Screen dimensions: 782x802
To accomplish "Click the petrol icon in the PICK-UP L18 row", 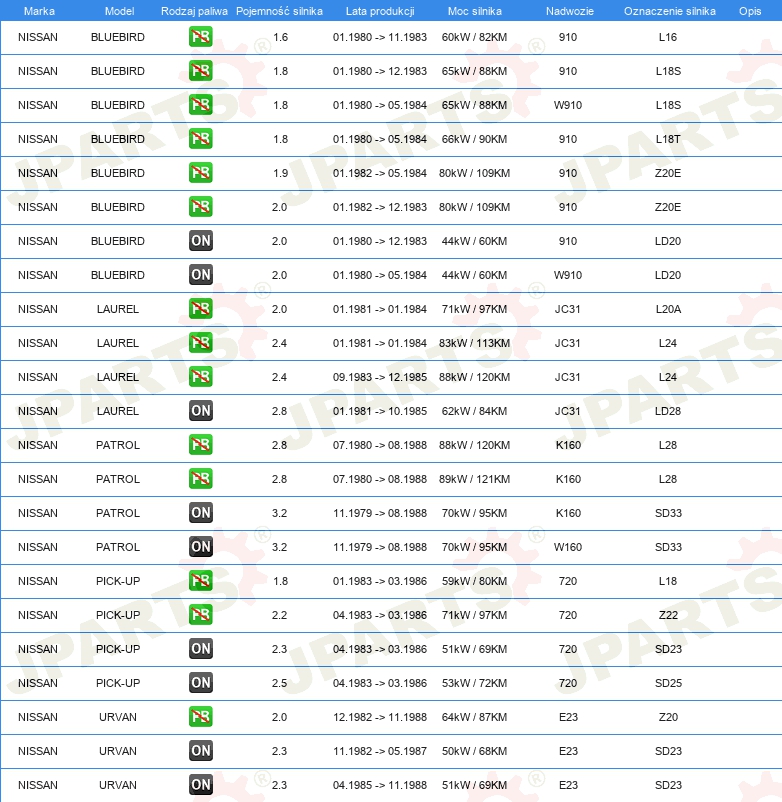I will pyautogui.click(x=200, y=581).
